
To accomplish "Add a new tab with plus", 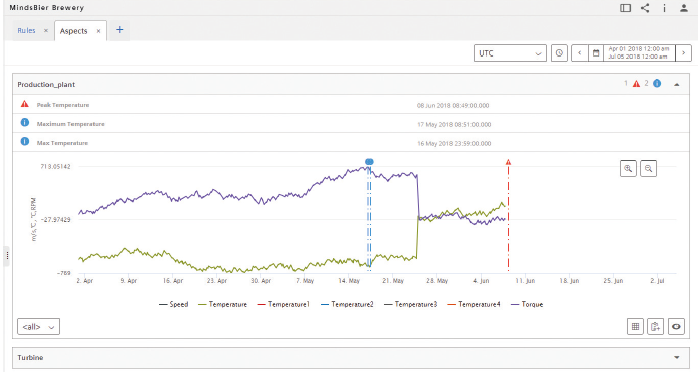I will click(119, 30).
